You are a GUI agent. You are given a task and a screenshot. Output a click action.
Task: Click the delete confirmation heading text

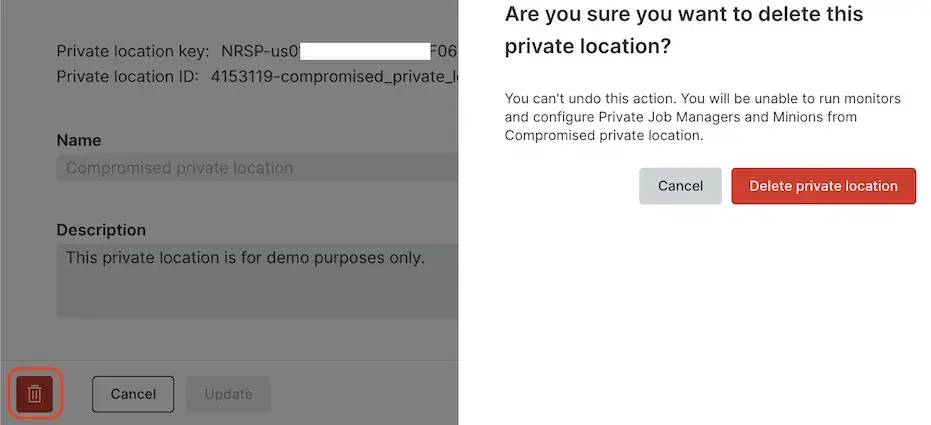(x=684, y=30)
